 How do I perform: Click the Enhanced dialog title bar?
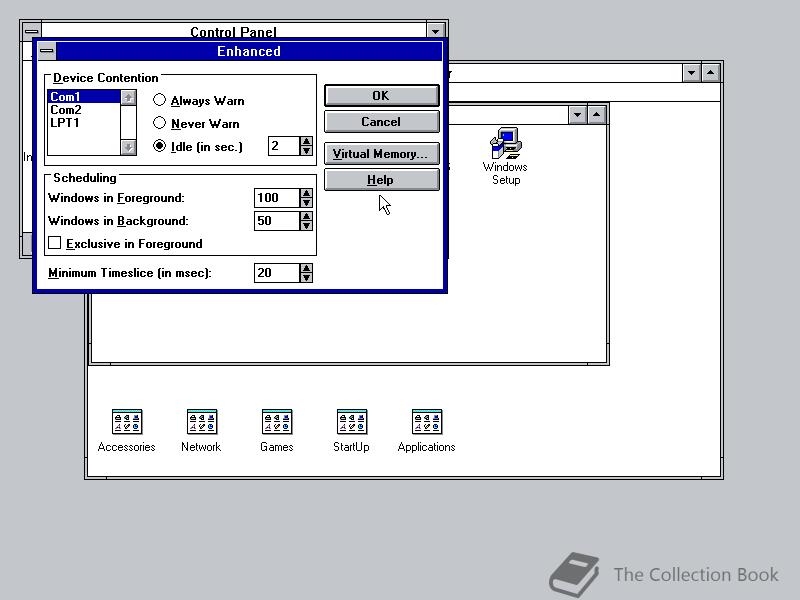(249, 51)
